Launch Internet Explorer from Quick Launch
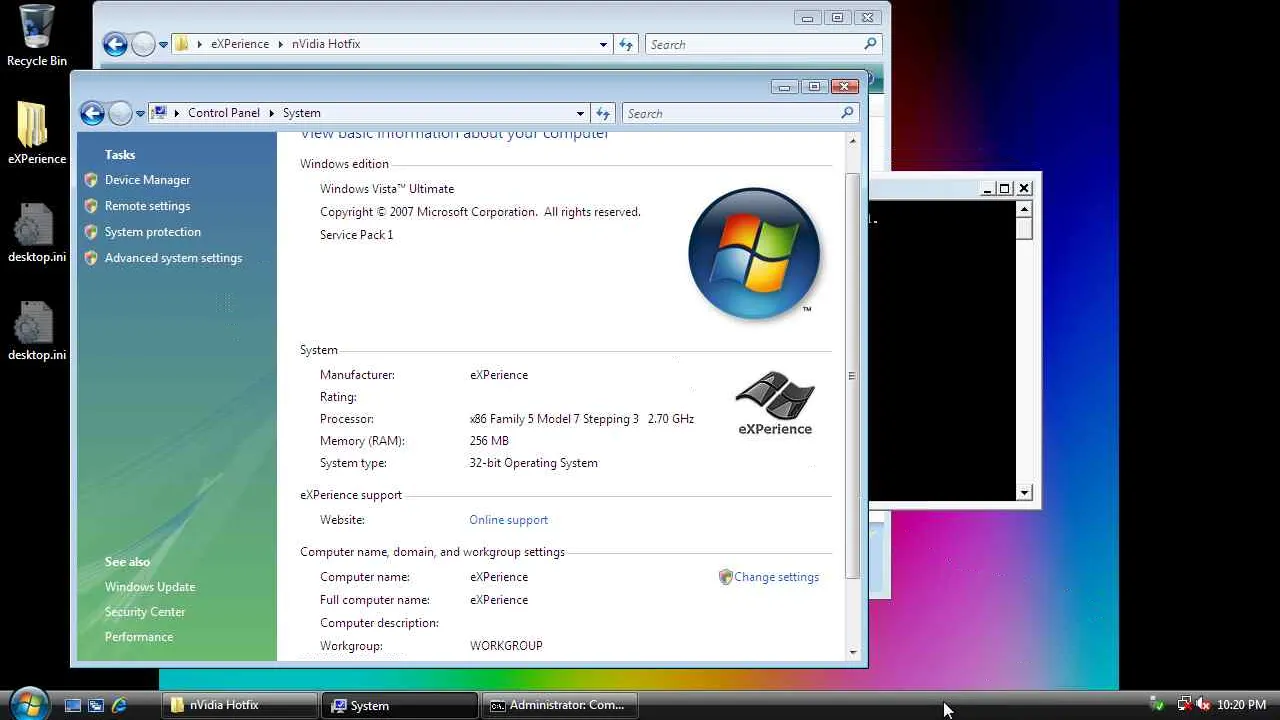Screen dimensions: 1280x720 click(x=119, y=705)
